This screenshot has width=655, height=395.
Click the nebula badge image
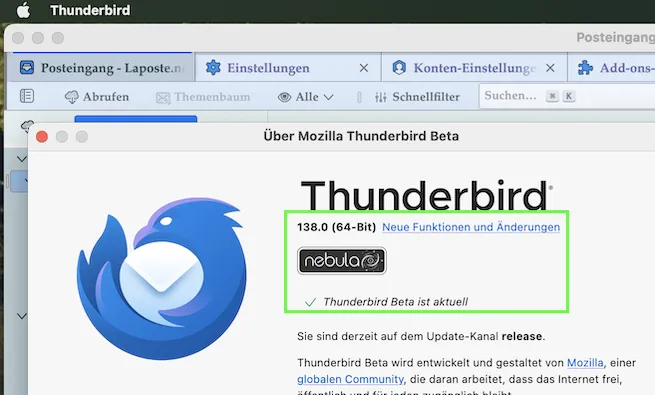(x=342, y=261)
